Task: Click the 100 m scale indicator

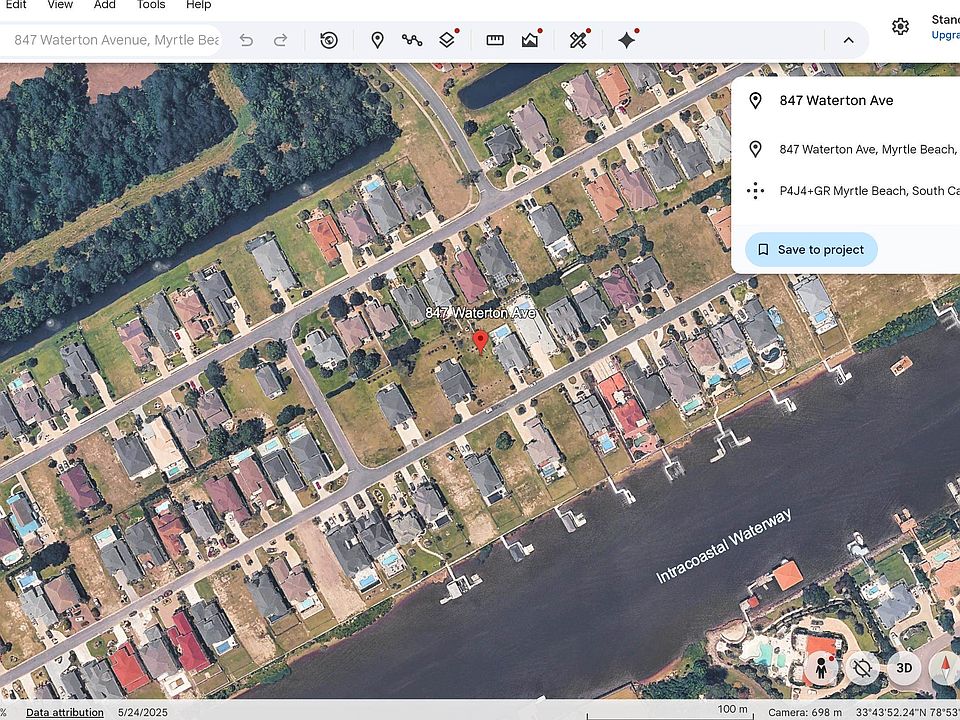Action: pyautogui.click(x=732, y=710)
